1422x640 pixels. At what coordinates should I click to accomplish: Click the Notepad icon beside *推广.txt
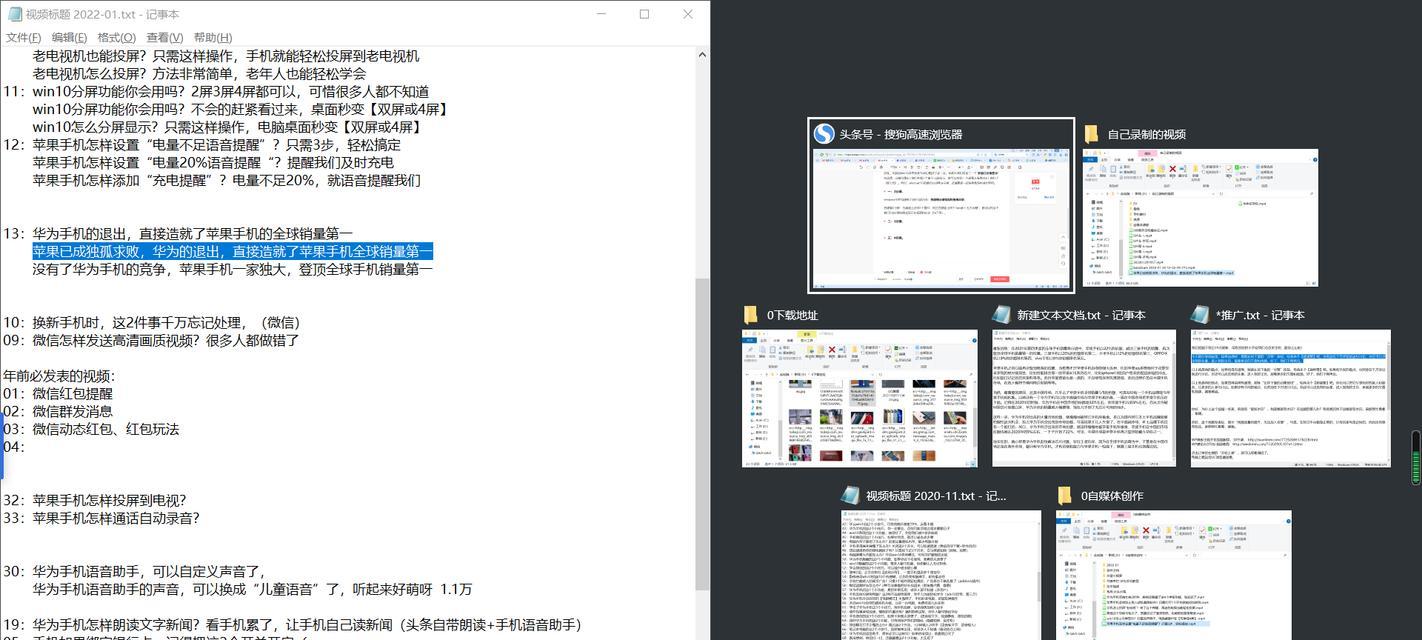point(1200,315)
